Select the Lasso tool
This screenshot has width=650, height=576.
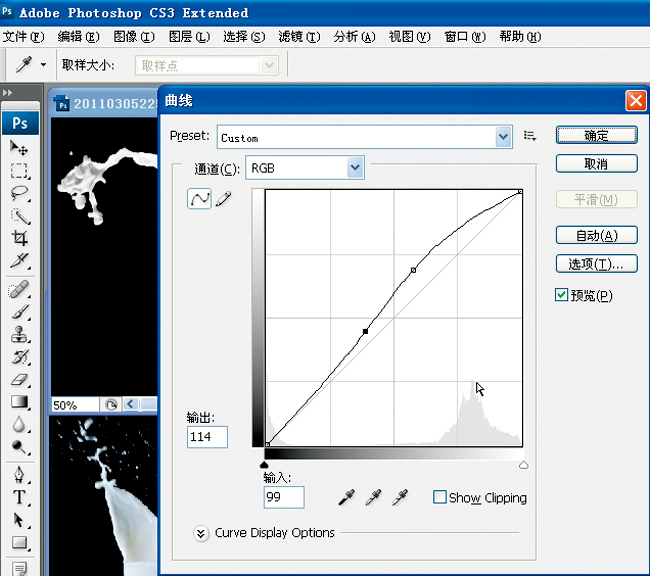[19, 193]
